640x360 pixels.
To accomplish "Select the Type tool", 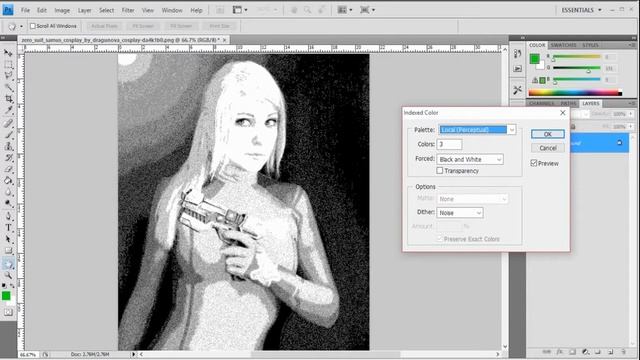I will (x=8, y=227).
